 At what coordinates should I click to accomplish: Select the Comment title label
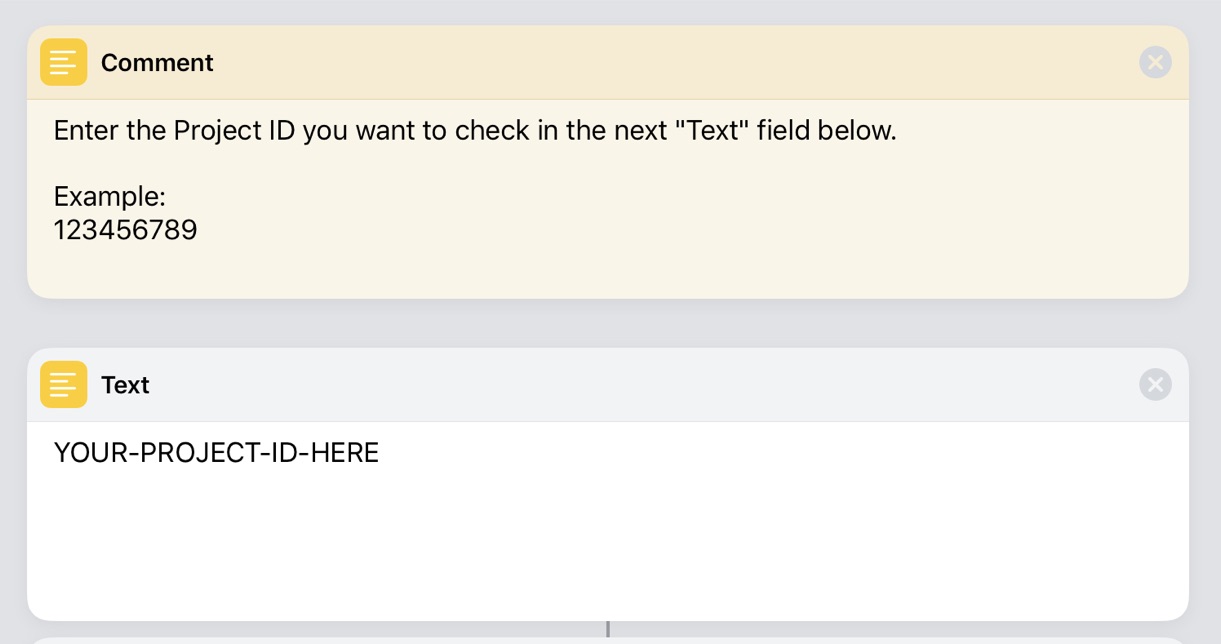tap(156, 62)
